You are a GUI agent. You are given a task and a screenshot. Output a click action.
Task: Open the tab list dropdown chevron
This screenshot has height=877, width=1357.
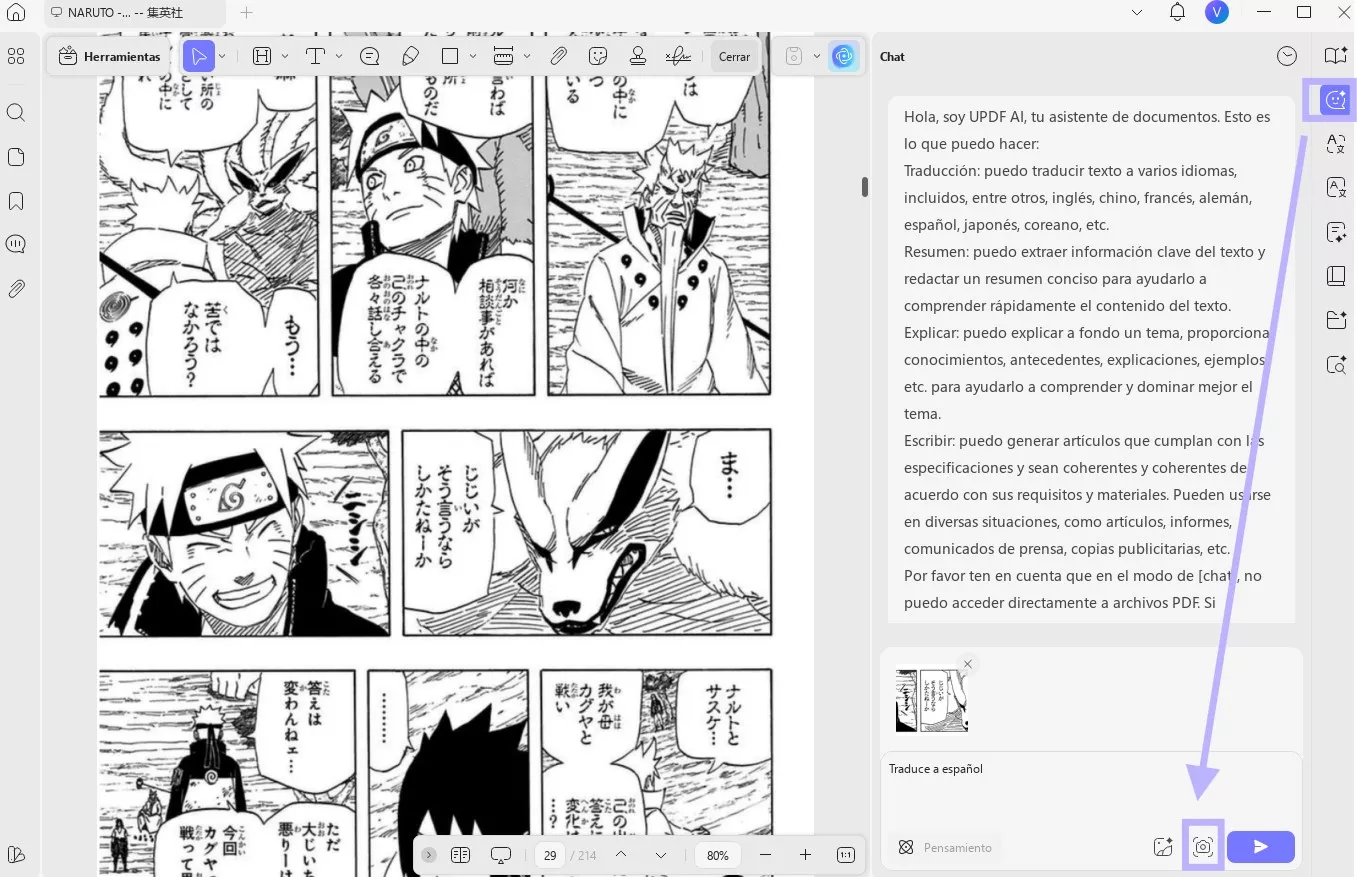(1137, 13)
